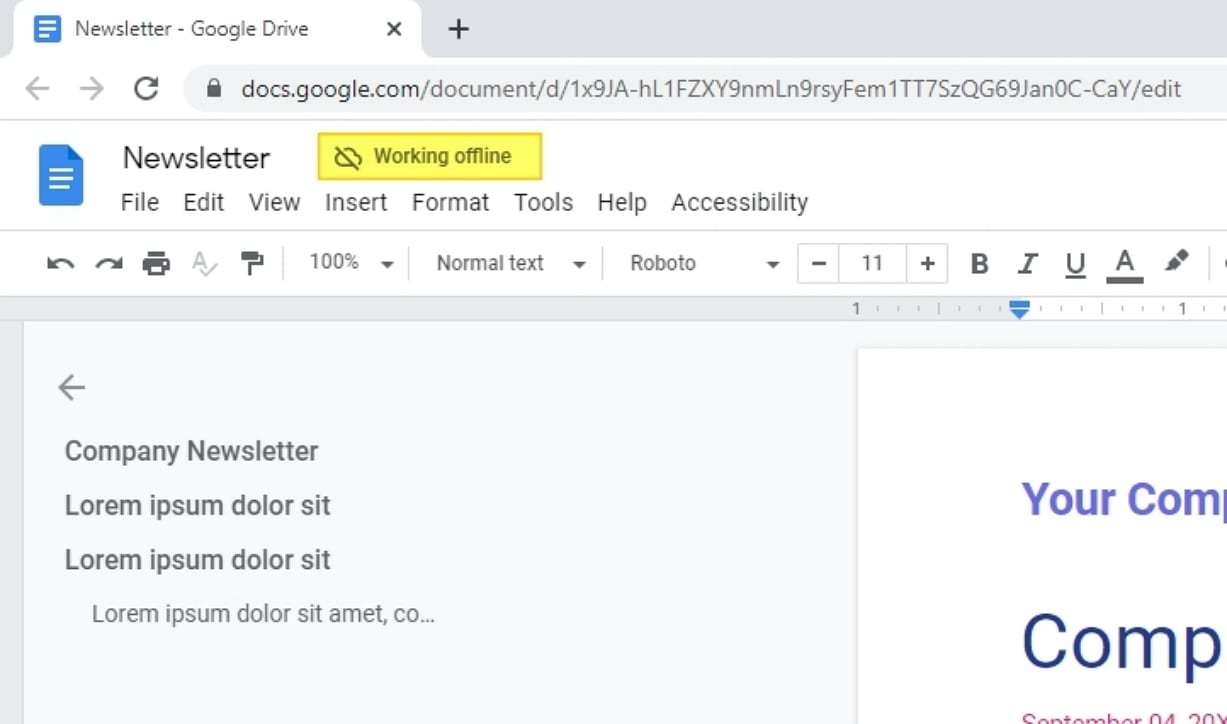Open the text color swatch
This screenshot has width=1227, height=724.
(1124, 263)
